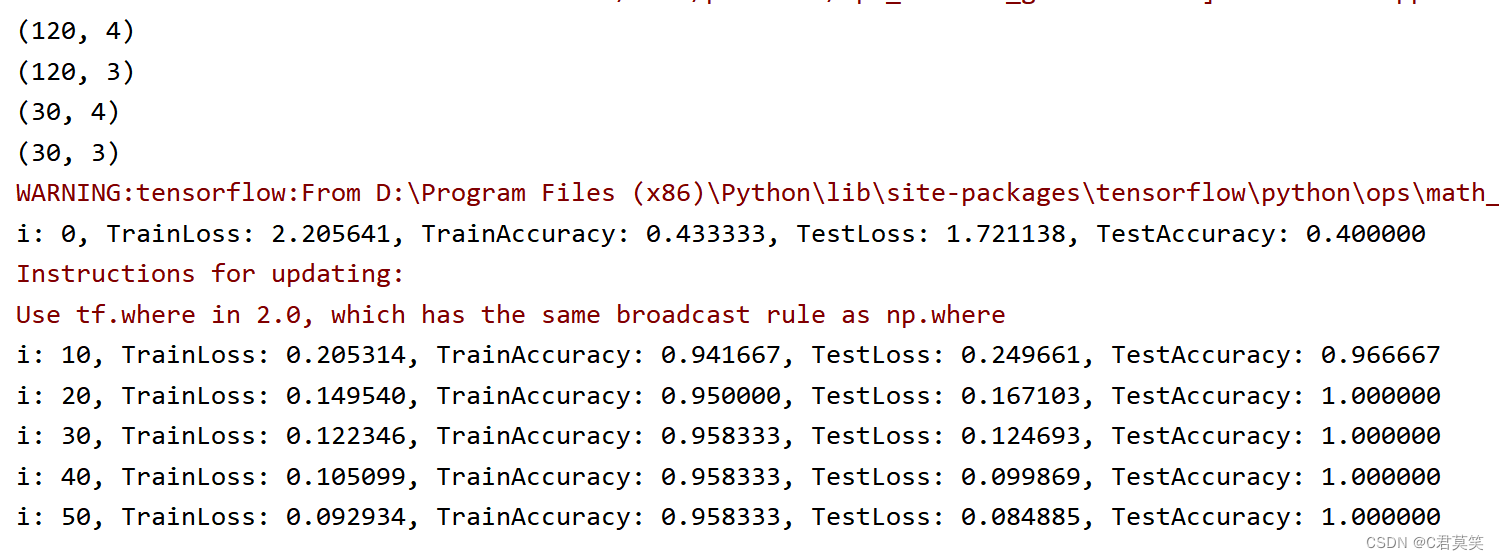
Task: Click TestLoss value 0.124693
Action: (x=1021, y=436)
